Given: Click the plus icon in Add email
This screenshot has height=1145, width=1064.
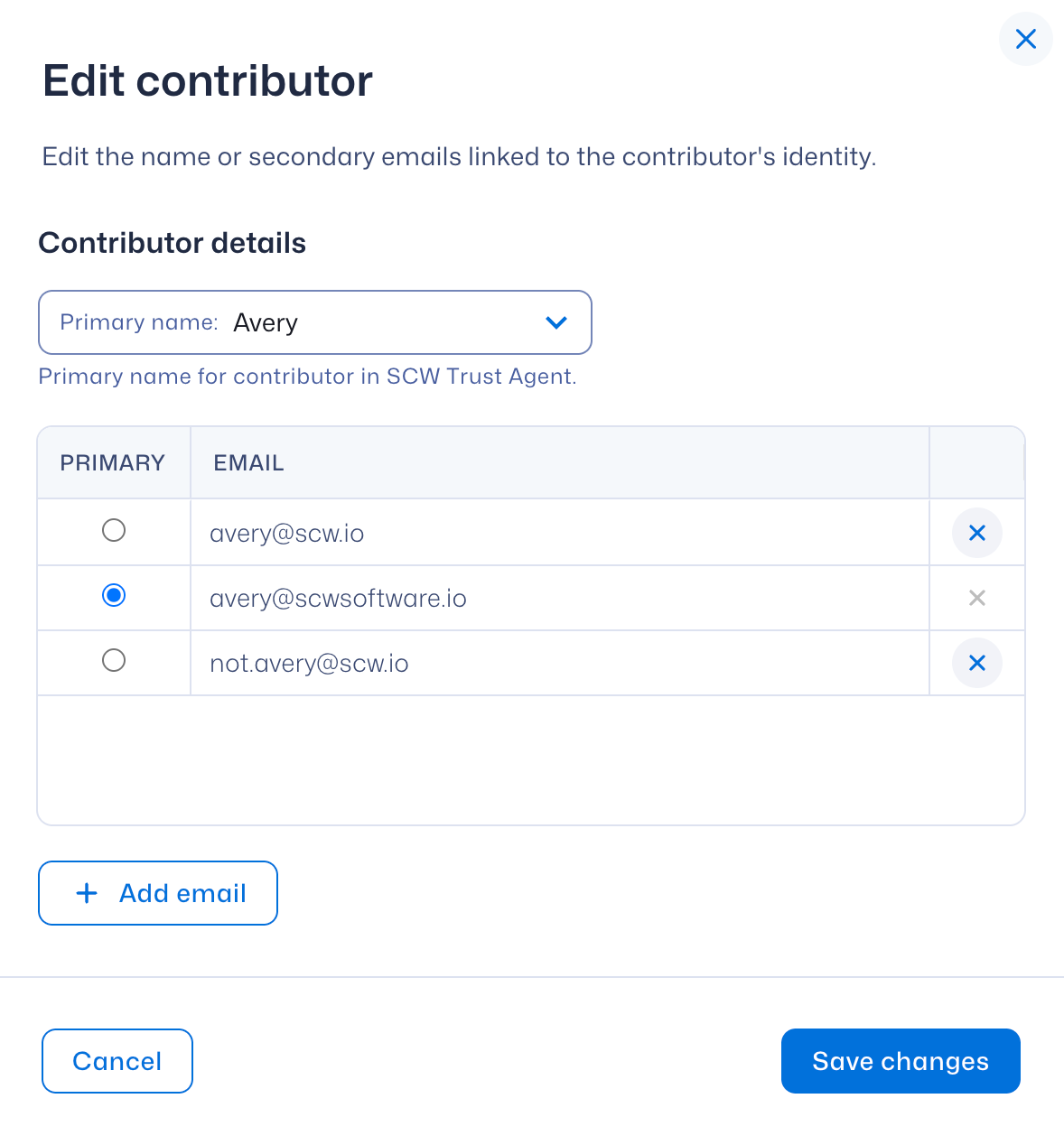Looking at the screenshot, I should point(87,893).
